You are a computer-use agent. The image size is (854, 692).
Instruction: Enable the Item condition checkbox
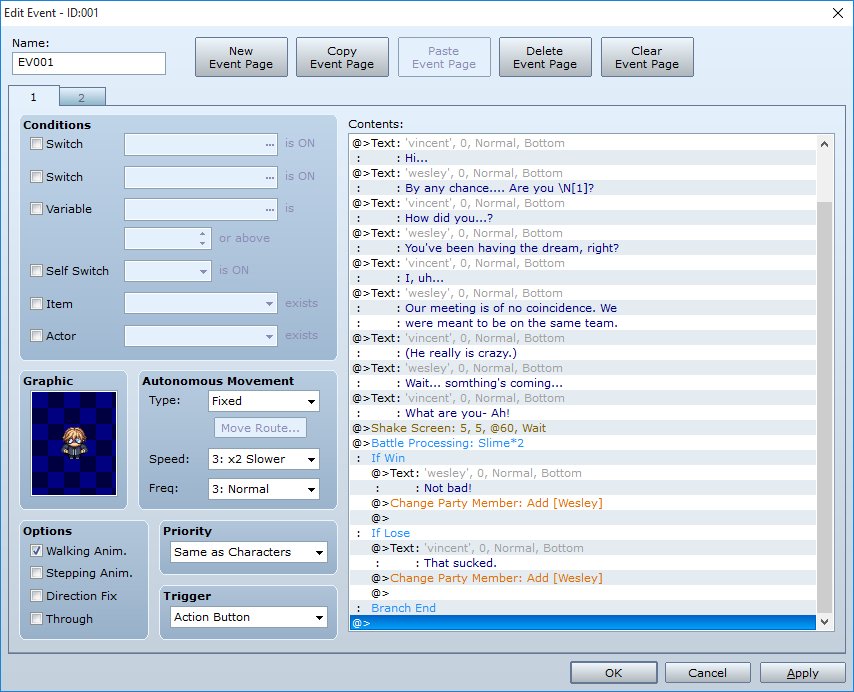(36, 303)
